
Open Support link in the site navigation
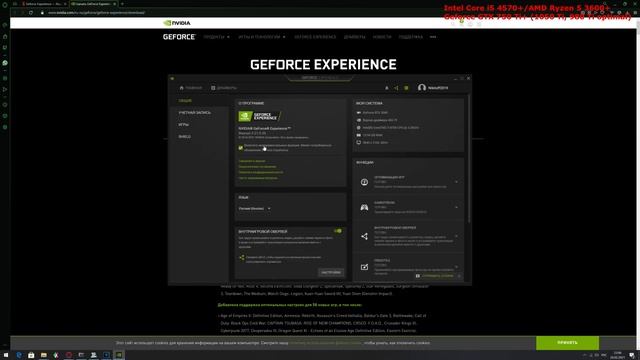pos(411,37)
